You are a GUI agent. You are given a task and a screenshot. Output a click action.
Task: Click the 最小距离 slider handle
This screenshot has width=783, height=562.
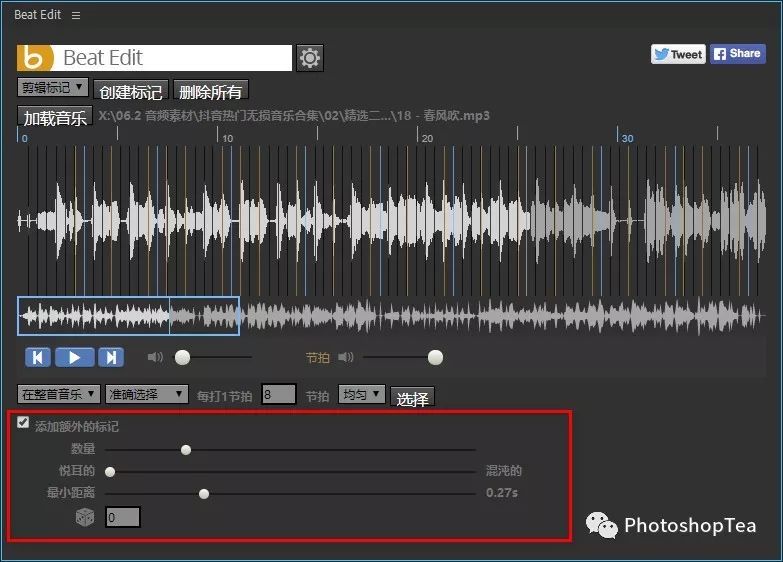(204, 494)
